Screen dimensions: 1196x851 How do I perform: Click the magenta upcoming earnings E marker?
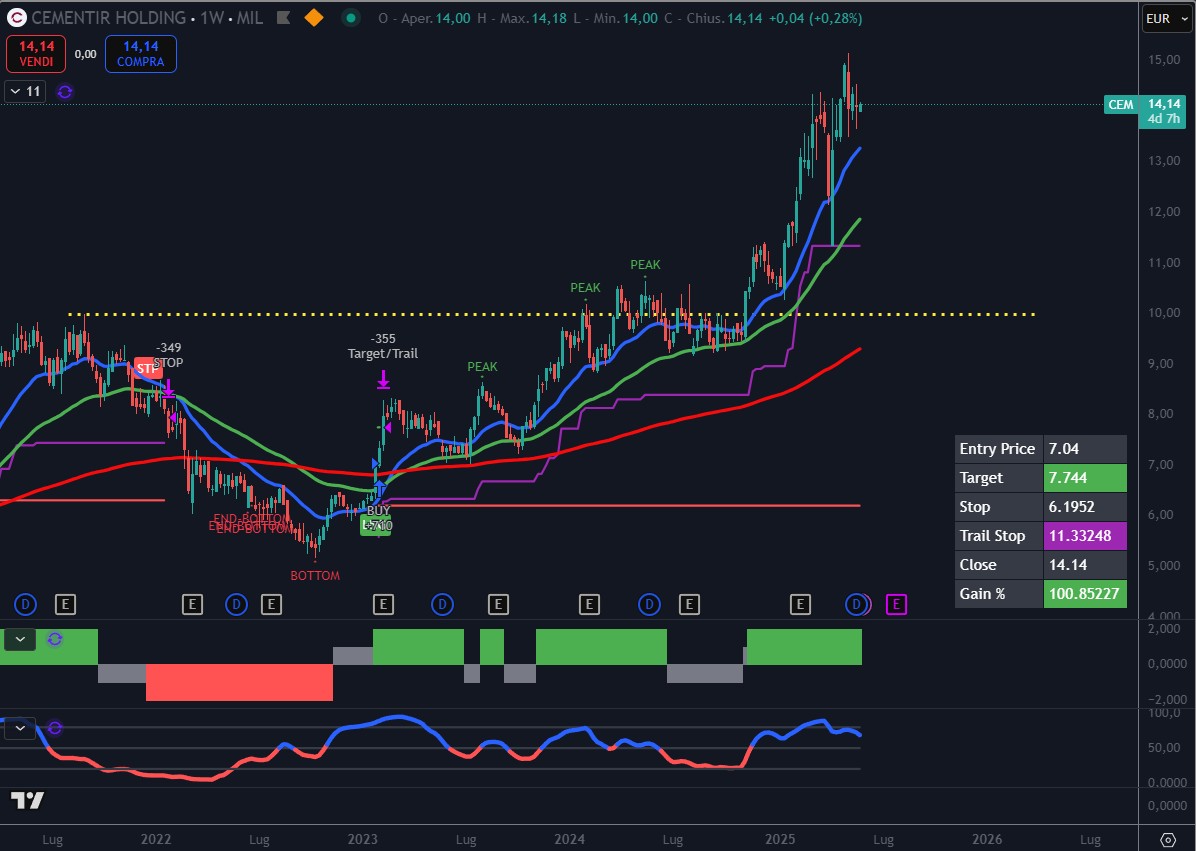click(x=896, y=604)
